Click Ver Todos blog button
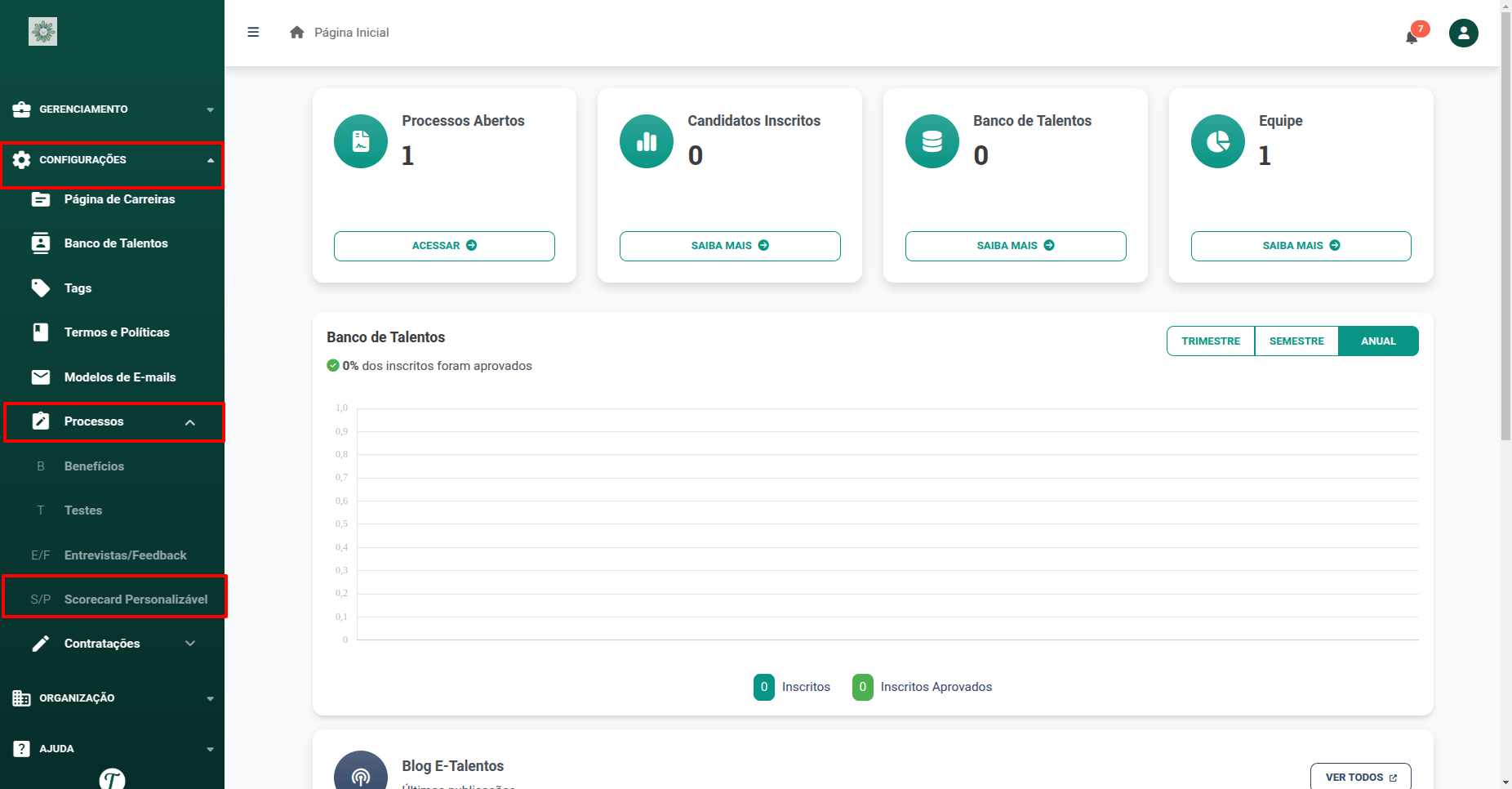Screen dimensions: 1512x789 coord(1360,778)
